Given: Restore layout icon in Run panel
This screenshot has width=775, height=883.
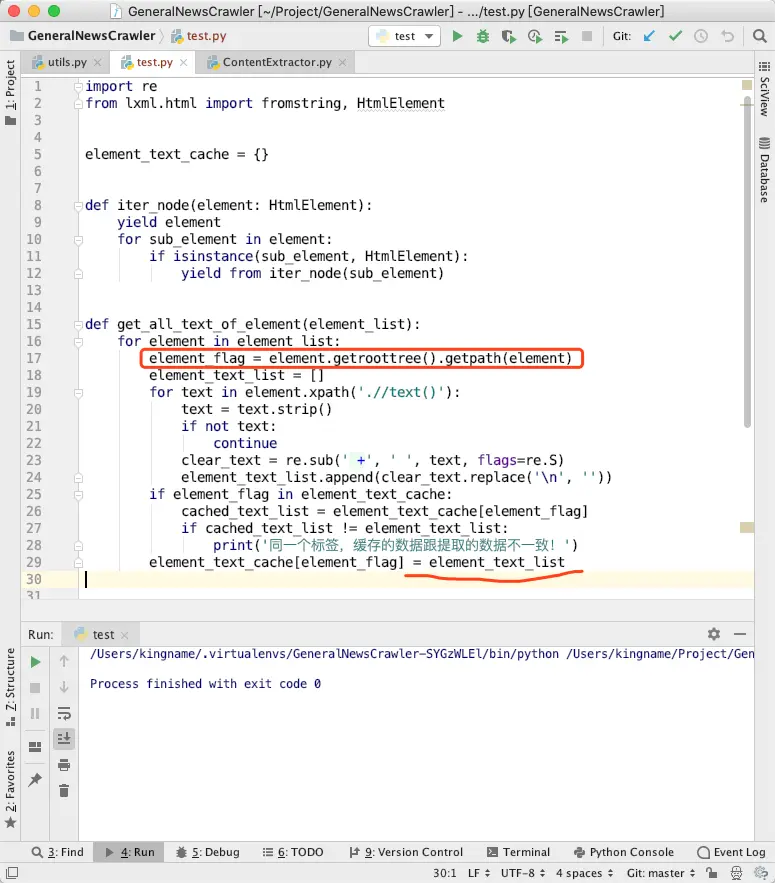Looking at the screenshot, I should pyautogui.click(x=35, y=747).
